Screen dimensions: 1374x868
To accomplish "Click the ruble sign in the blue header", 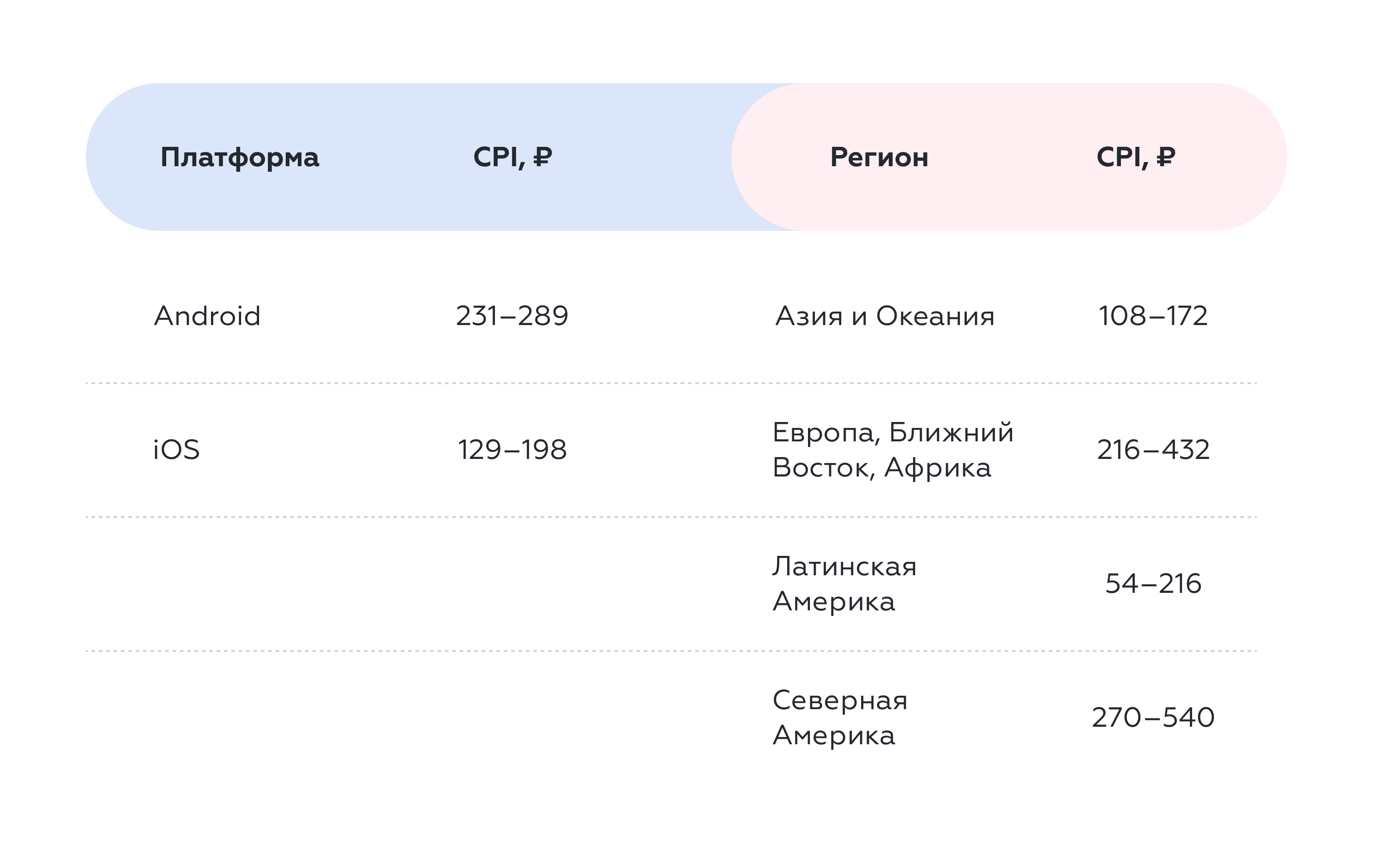I will tap(542, 157).
